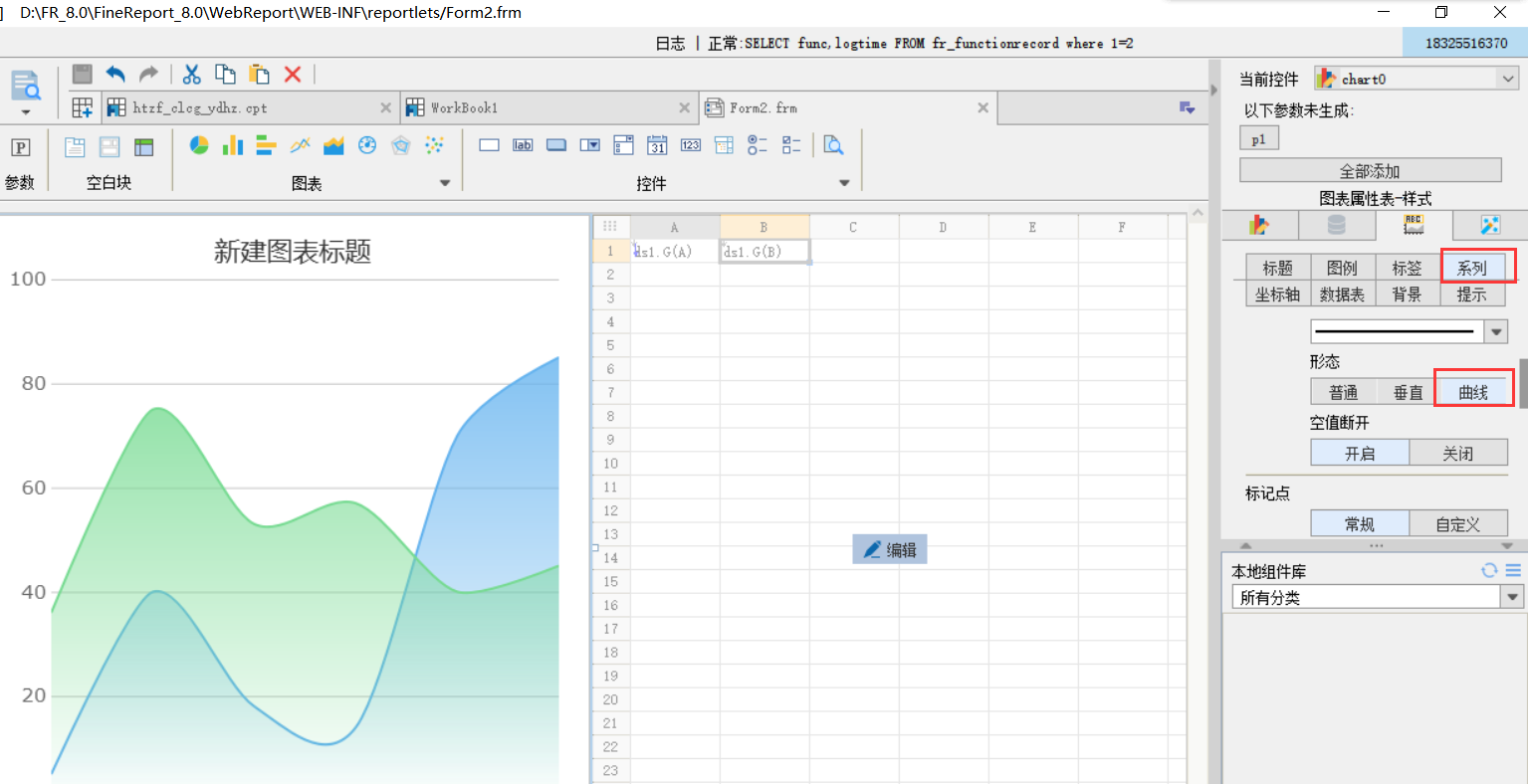
Task: Open the 数据表 style section
Action: click(x=1343, y=294)
